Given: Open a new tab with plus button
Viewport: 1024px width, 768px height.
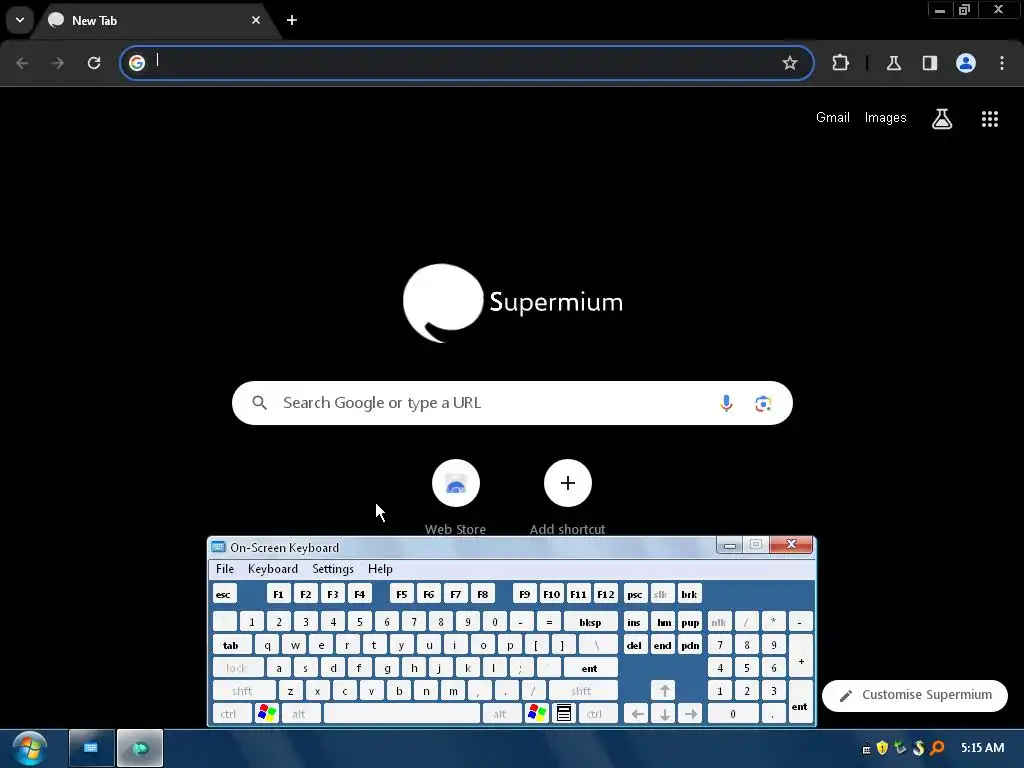Looking at the screenshot, I should 292,20.
